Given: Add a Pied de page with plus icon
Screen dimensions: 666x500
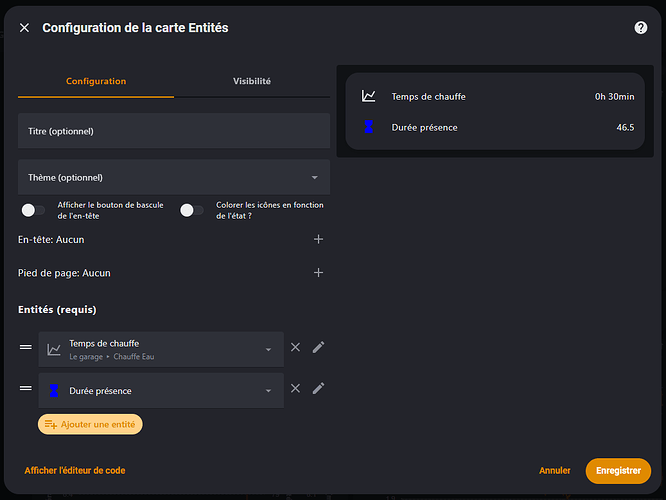Looking at the screenshot, I should tap(318, 273).
